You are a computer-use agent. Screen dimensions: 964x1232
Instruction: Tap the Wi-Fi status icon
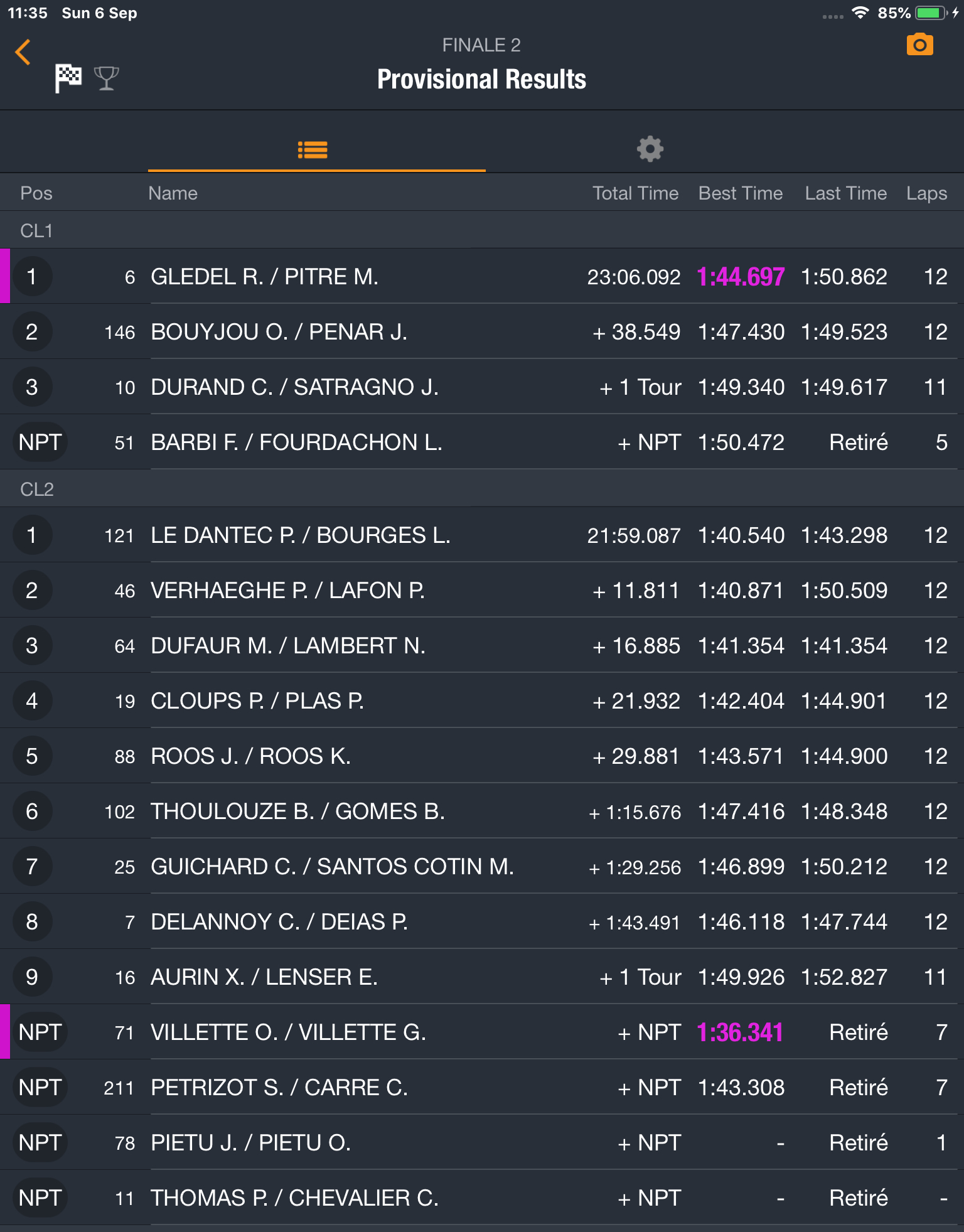point(860,13)
